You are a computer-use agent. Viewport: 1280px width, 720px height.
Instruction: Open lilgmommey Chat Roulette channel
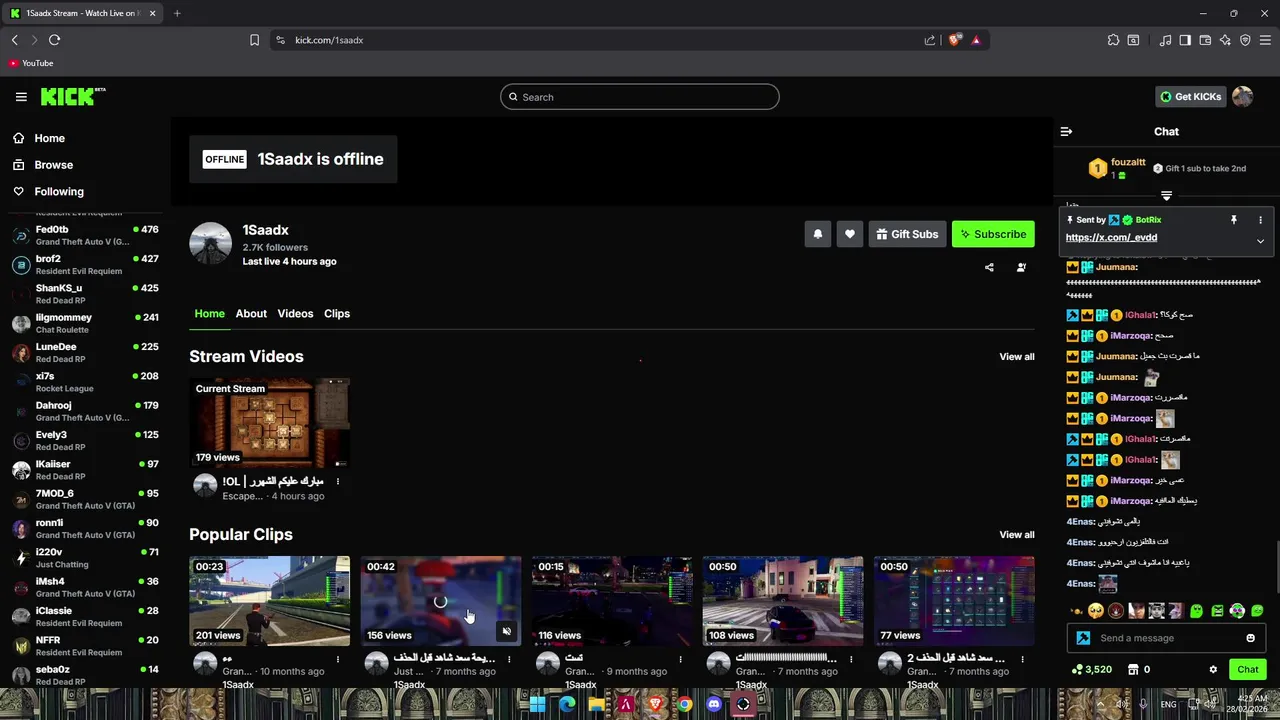point(85,323)
